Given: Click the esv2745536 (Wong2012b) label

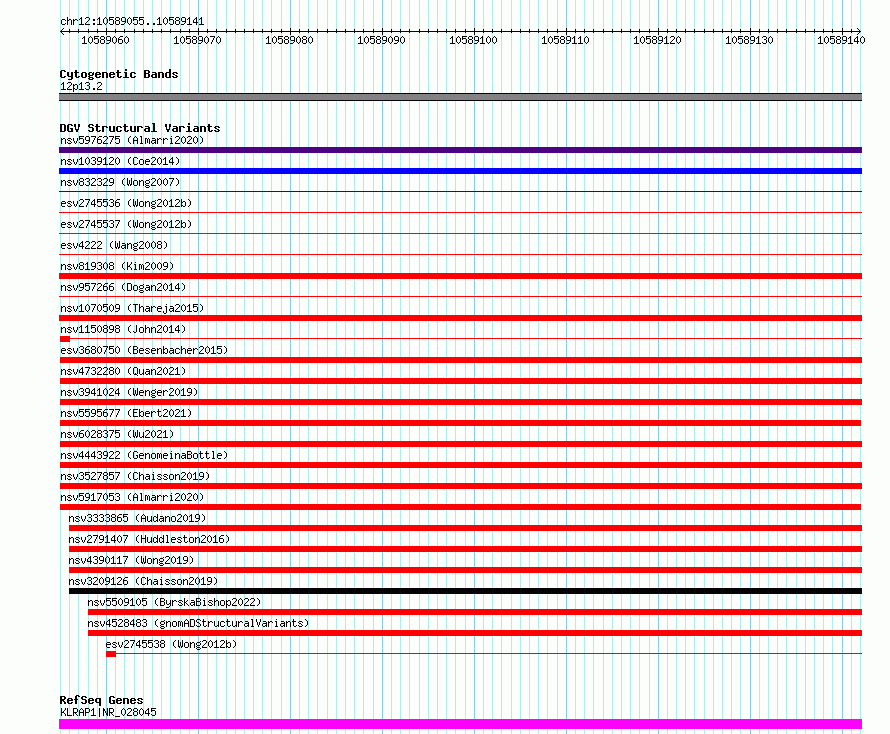Looking at the screenshot, I should click(x=126, y=203).
